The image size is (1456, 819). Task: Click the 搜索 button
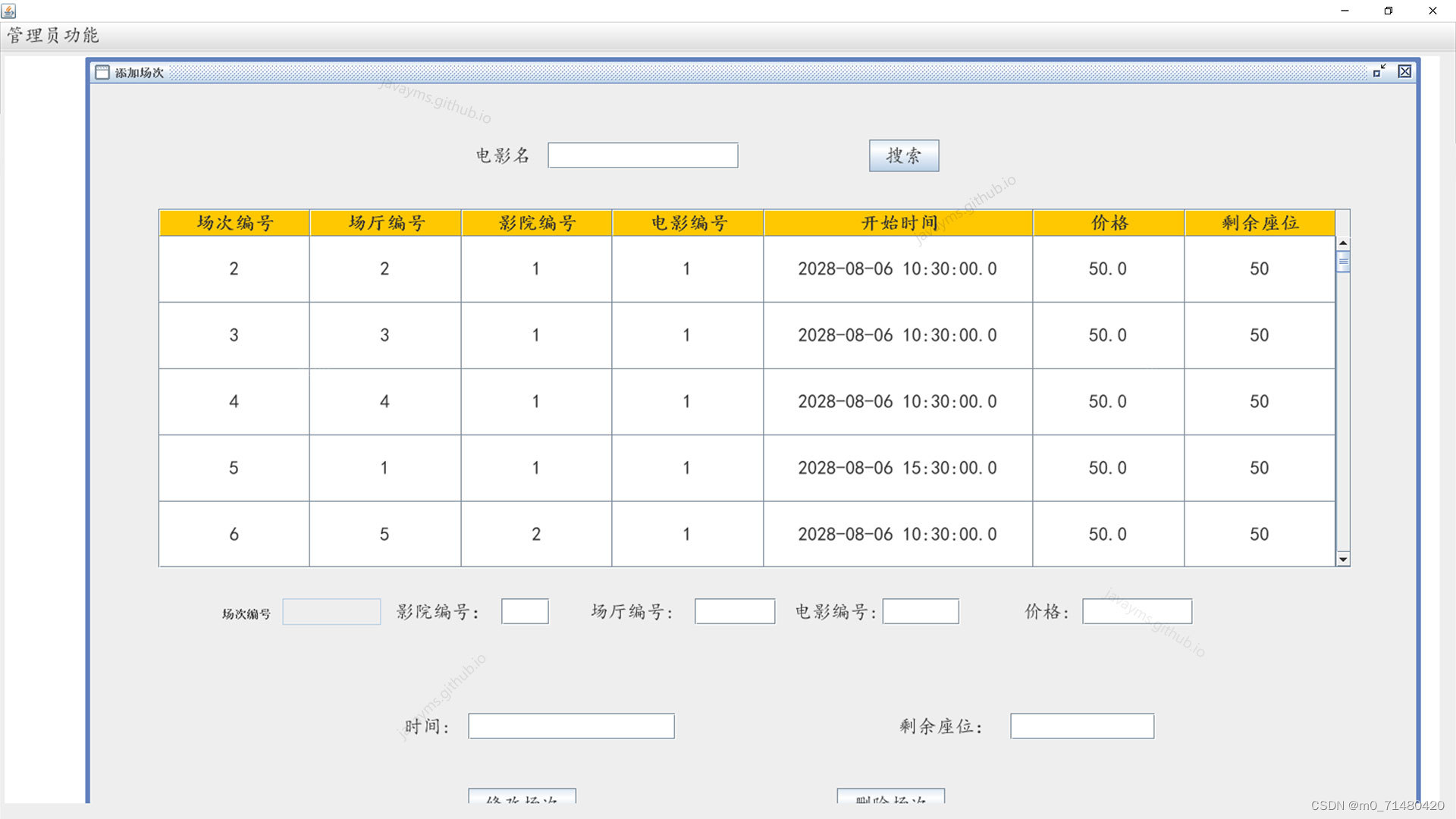904,155
